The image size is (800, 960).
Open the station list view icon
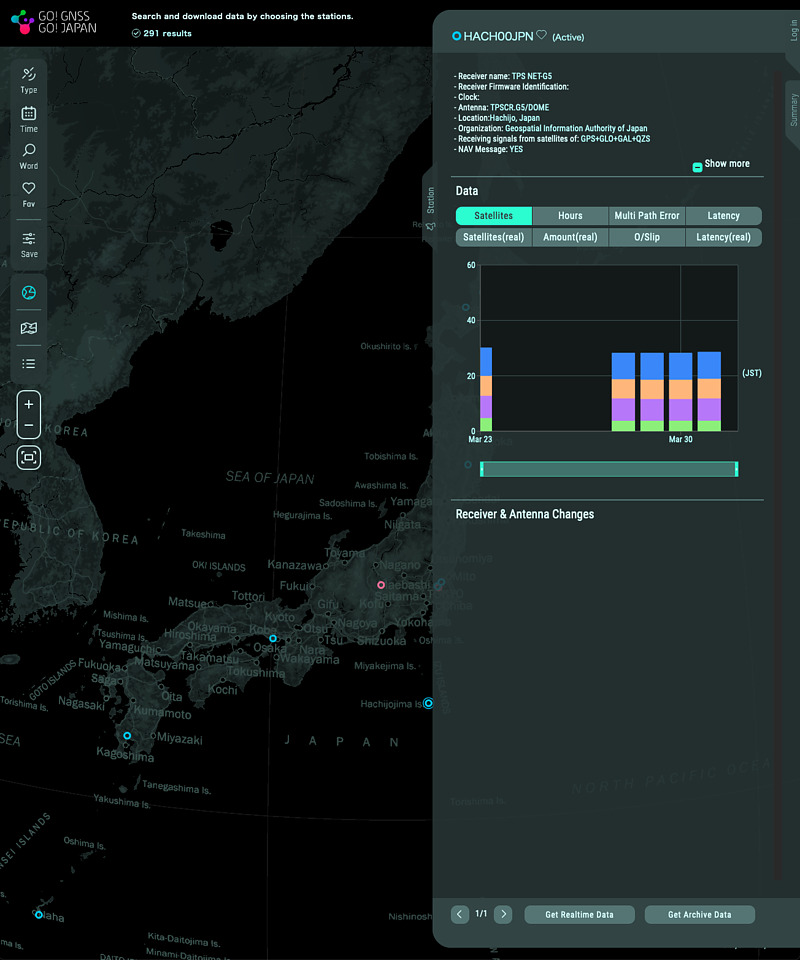pyautogui.click(x=29, y=364)
